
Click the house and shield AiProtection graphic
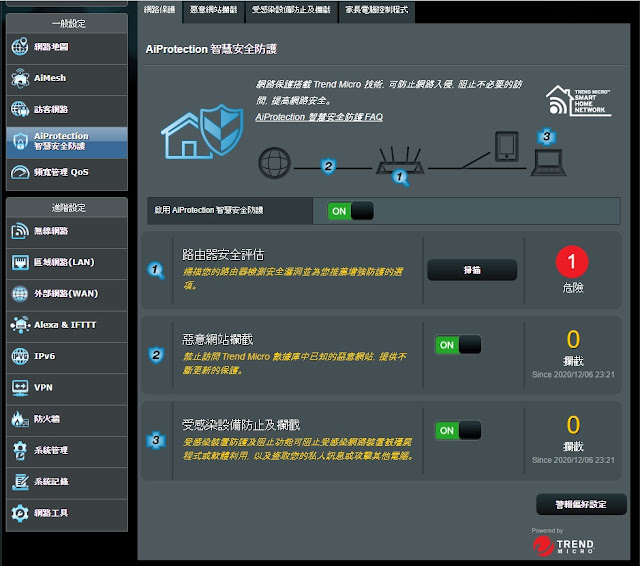(202, 132)
